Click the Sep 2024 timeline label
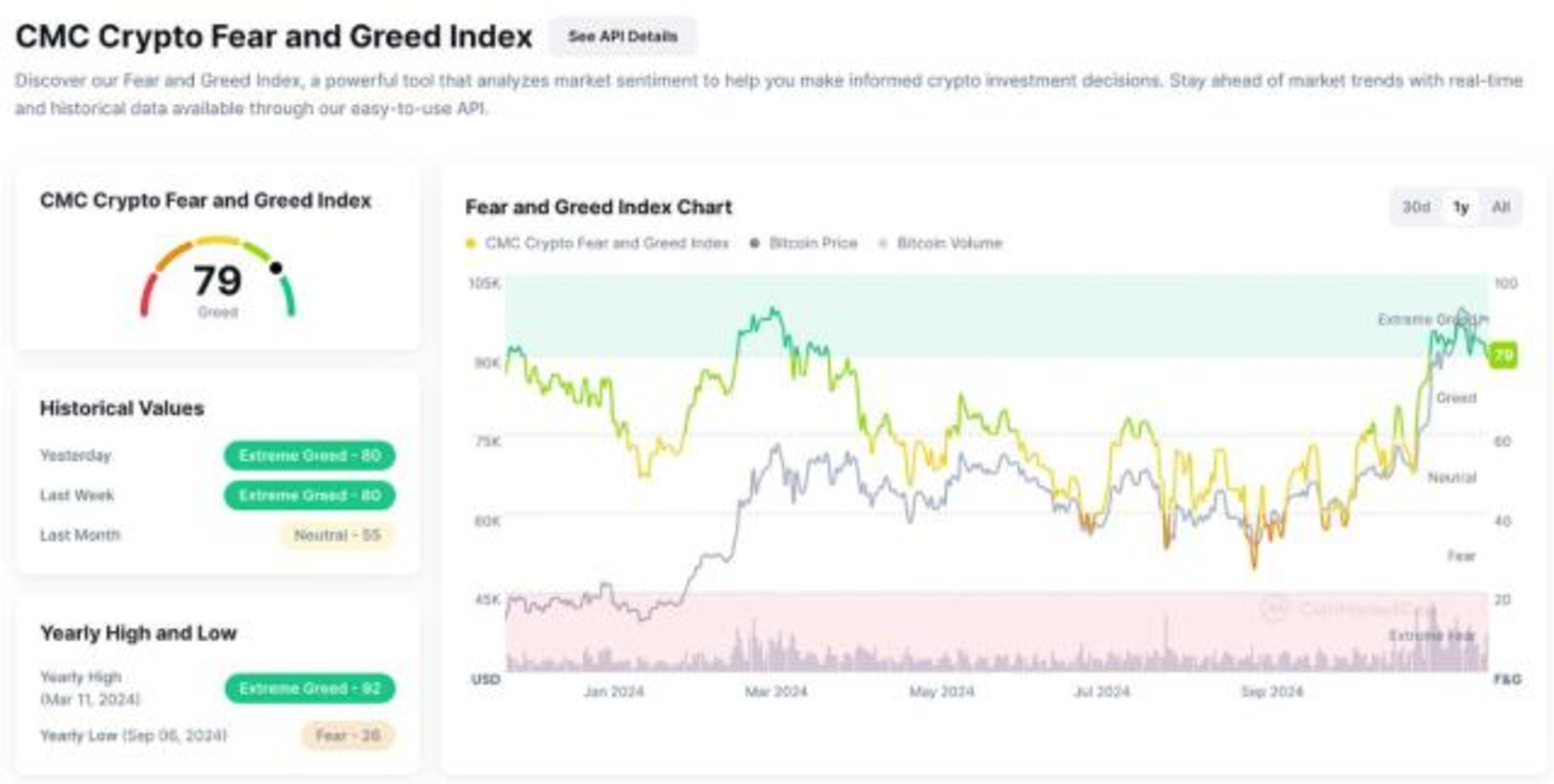 click(1272, 692)
